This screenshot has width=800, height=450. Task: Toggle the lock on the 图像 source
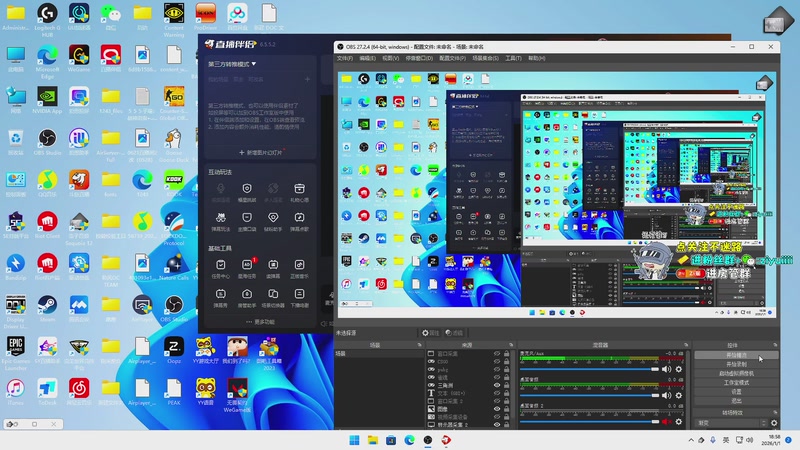[x=507, y=409]
